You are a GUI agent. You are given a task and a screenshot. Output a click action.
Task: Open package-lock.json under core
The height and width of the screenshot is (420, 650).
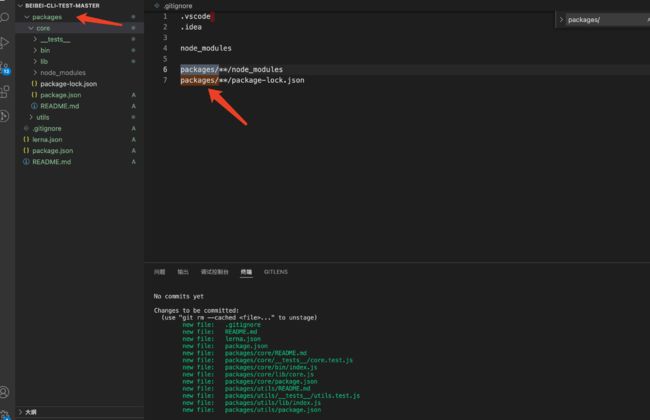click(69, 84)
